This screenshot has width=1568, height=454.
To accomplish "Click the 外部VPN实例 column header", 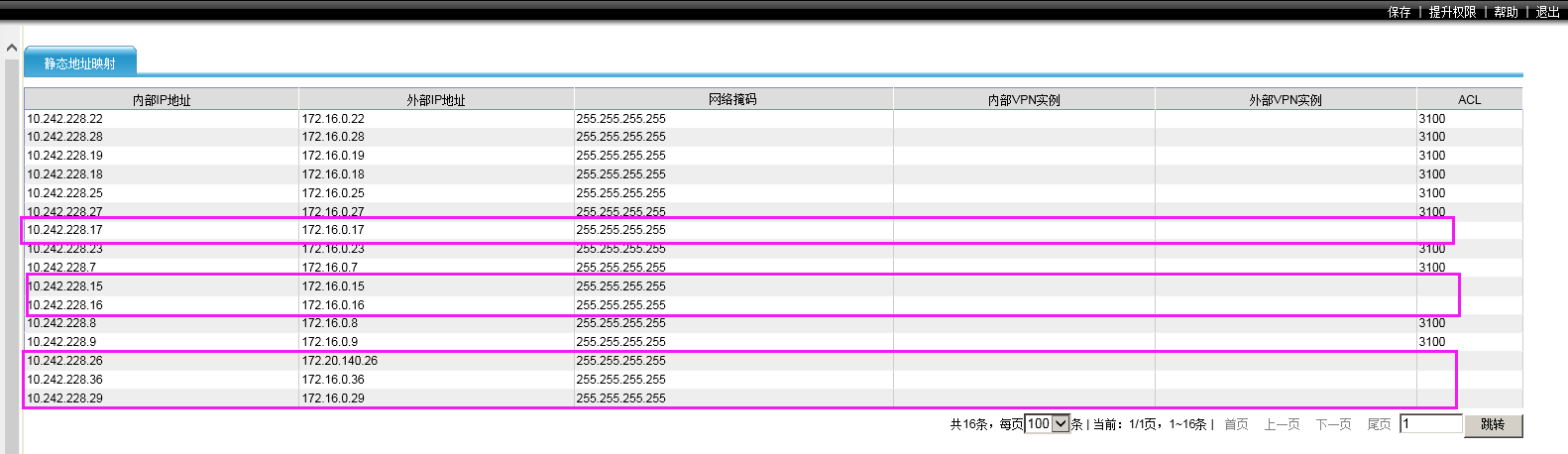I will click(x=1286, y=99).
